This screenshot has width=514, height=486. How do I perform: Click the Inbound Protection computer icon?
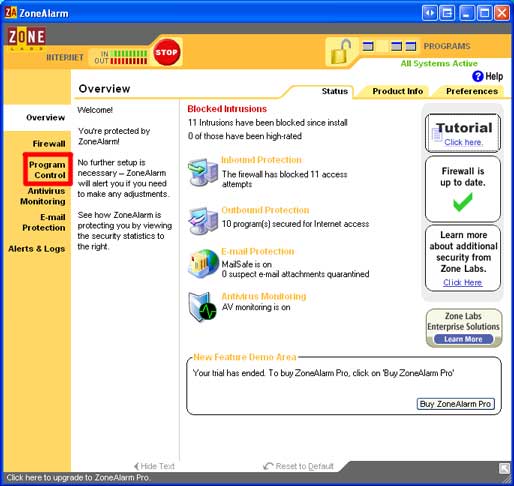(203, 172)
